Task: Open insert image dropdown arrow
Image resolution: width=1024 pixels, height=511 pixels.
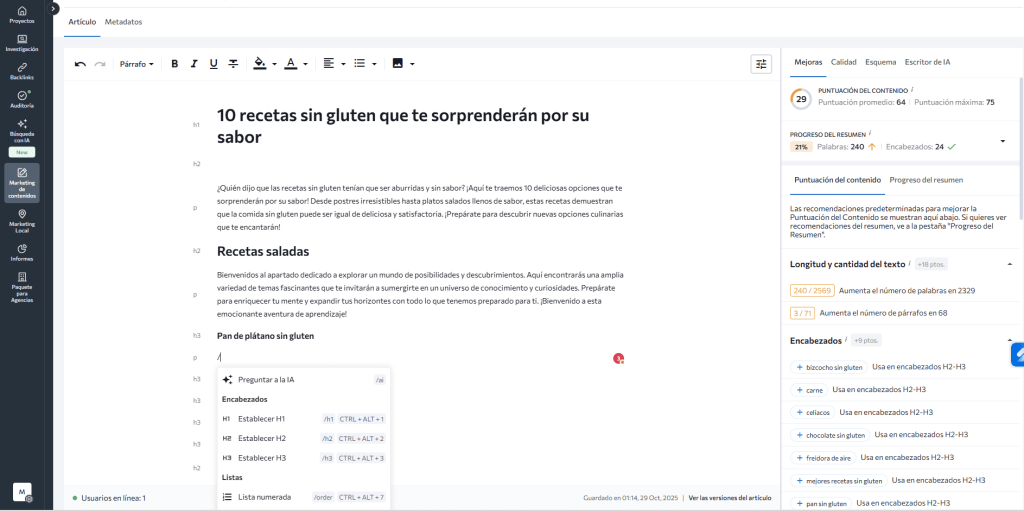Action: coord(412,65)
